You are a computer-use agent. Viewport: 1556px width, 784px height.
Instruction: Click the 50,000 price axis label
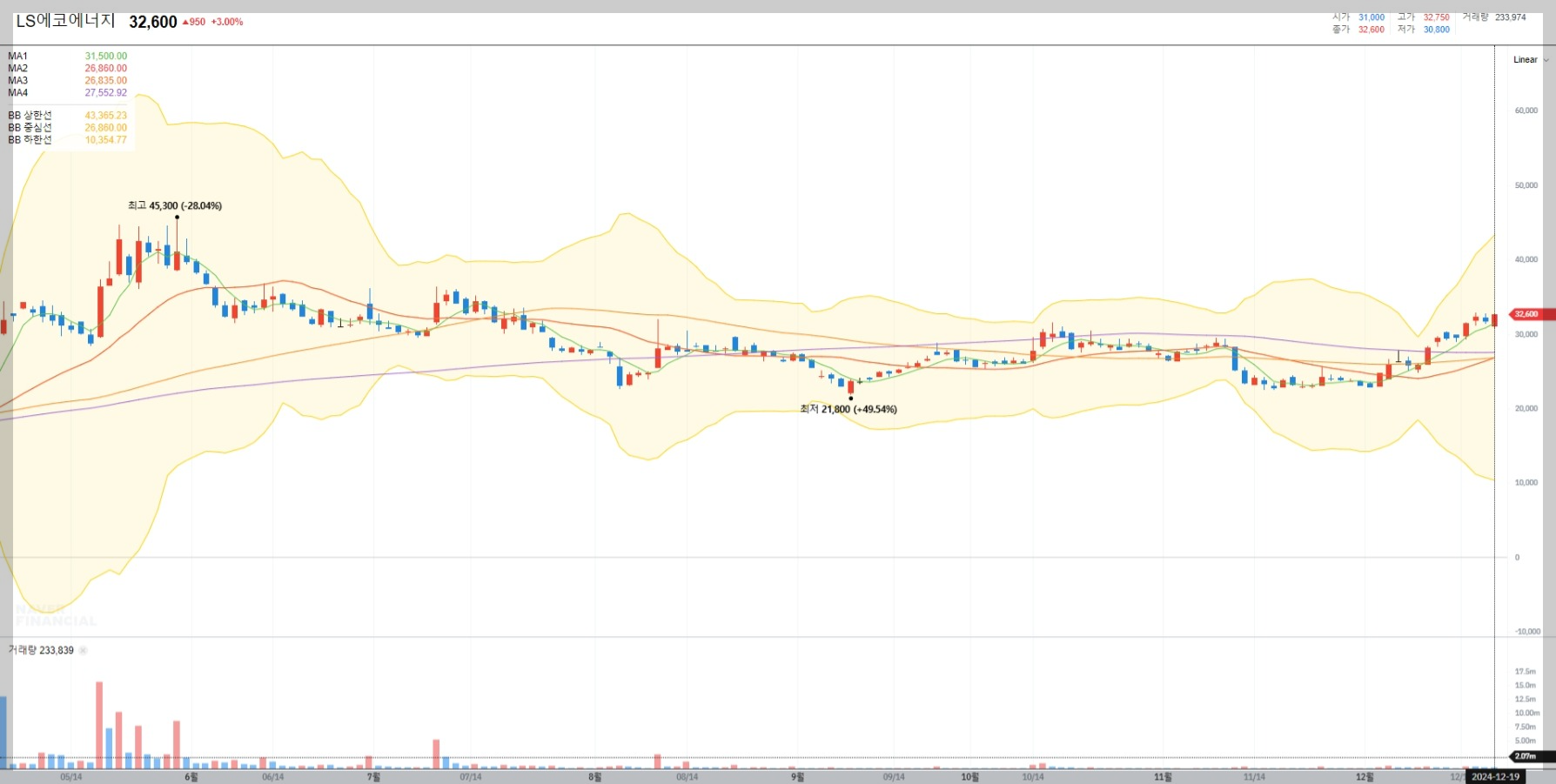click(x=1526, y=185)
